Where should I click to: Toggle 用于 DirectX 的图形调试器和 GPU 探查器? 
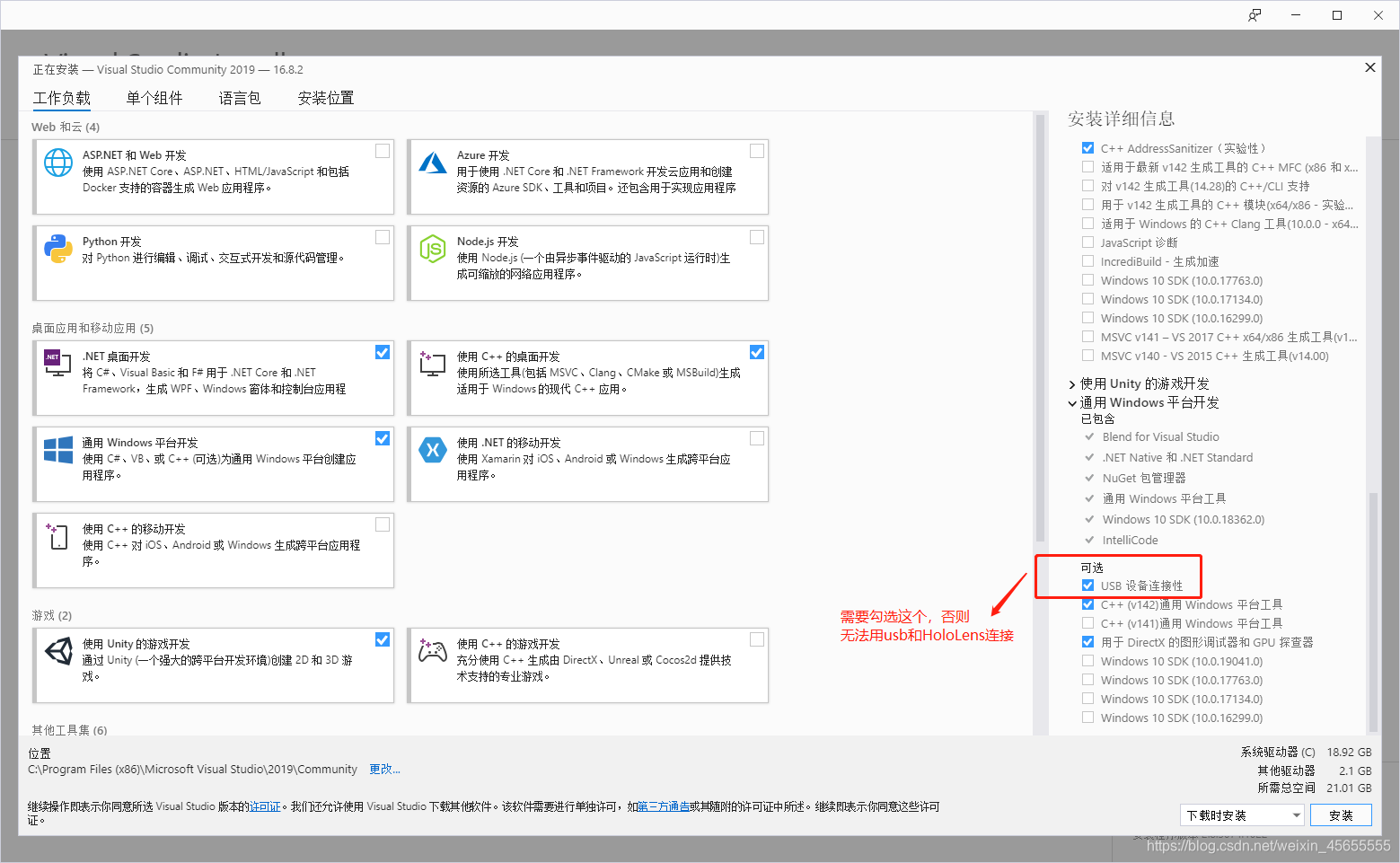[1087, 642]
